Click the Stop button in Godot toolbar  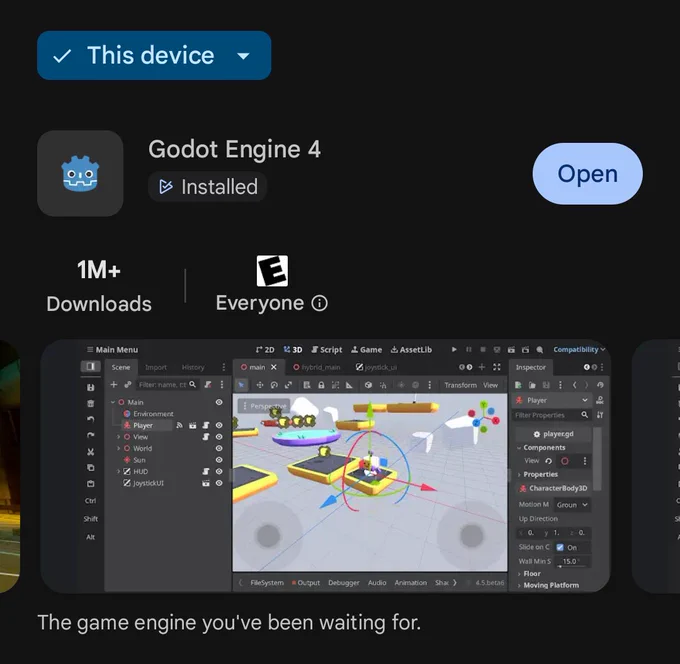coord(483,349)
